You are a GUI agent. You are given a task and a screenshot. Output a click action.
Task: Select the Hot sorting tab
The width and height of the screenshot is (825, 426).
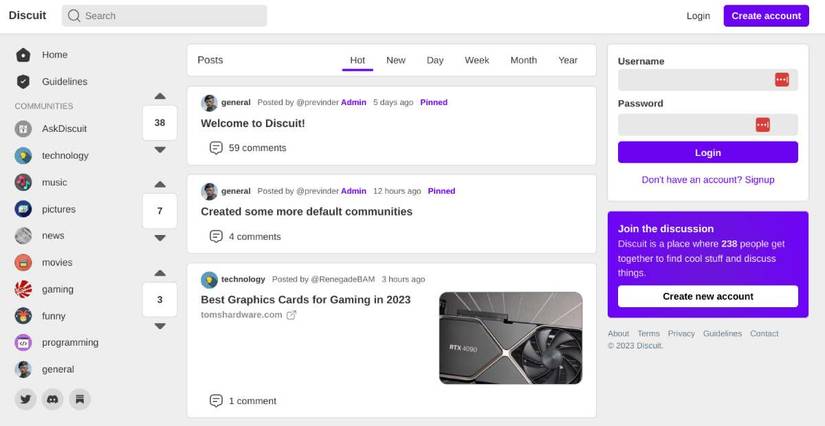pos(357,60)
